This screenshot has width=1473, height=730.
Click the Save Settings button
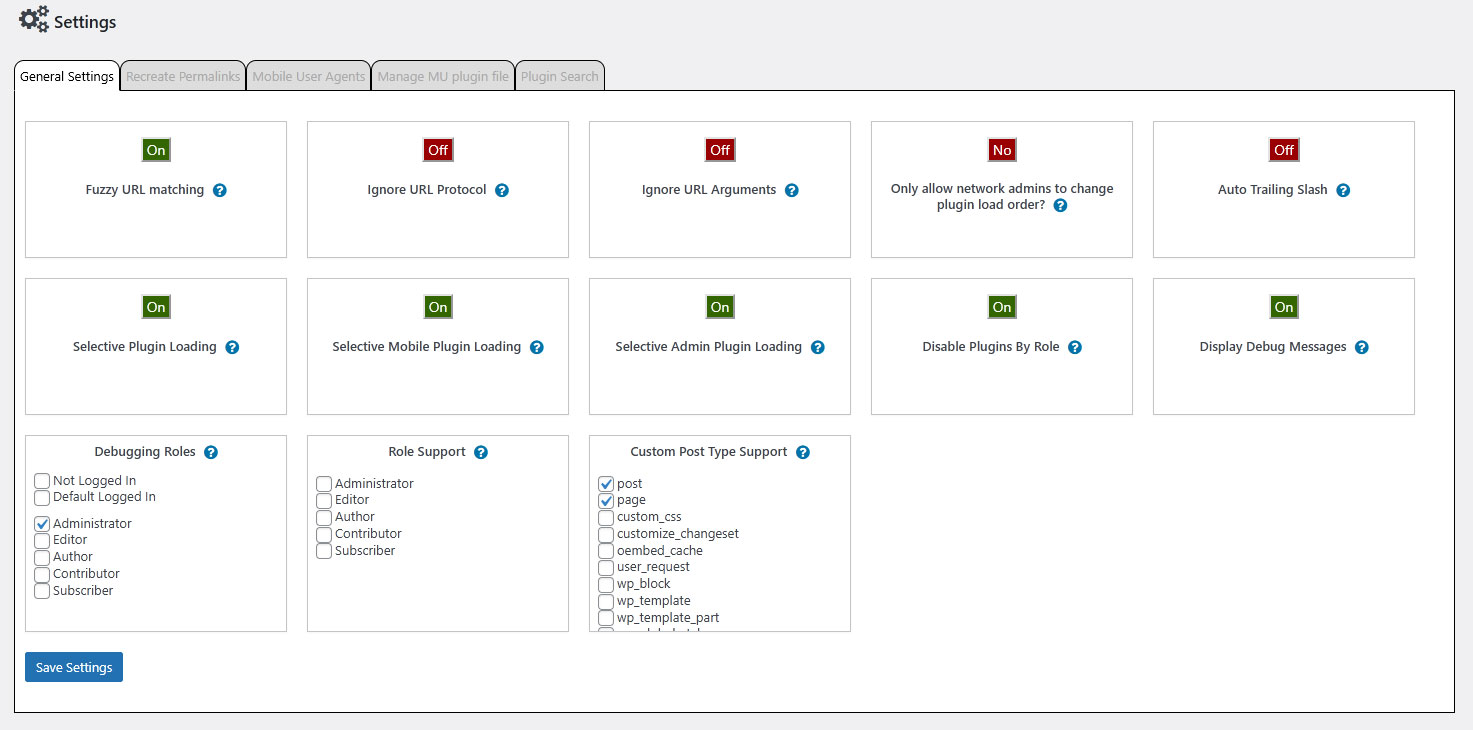pyautogui.click(x=73, y=666)
